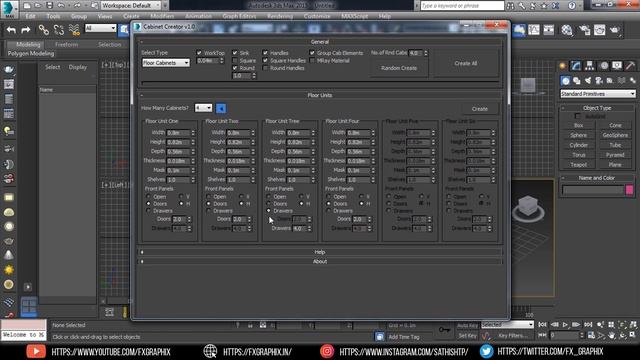Screen dimensions: 640x360
Task: Click the Instagram logo in bottom banner
Action: point(327,351)
